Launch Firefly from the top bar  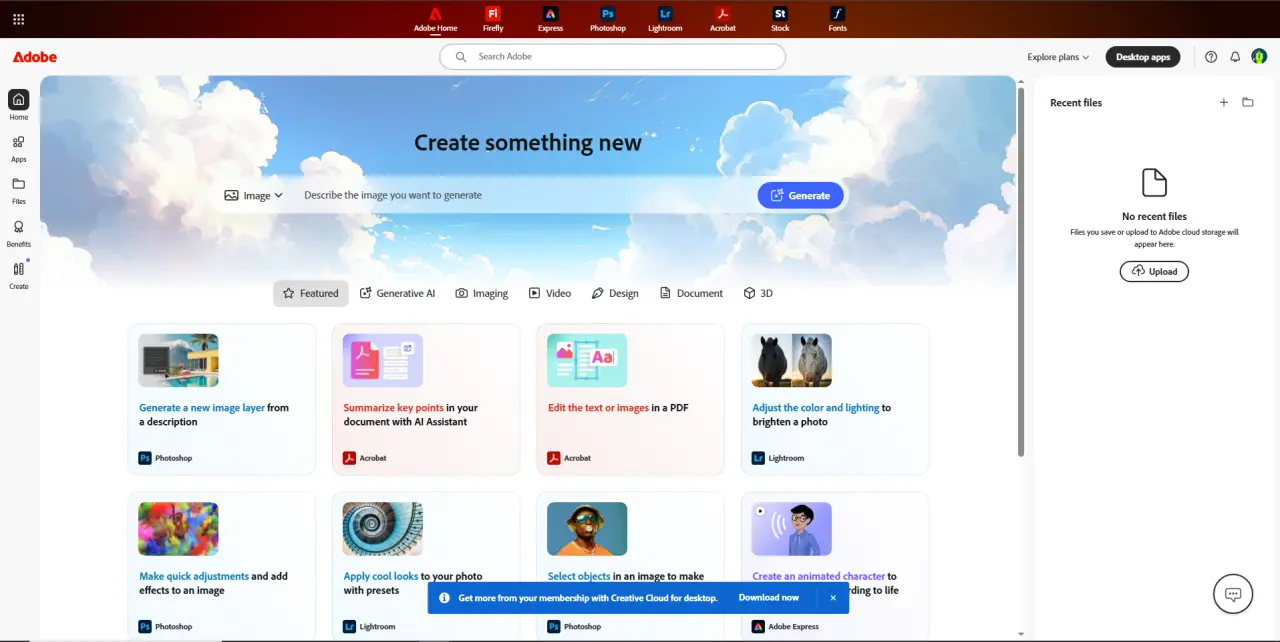click(493, 19)
